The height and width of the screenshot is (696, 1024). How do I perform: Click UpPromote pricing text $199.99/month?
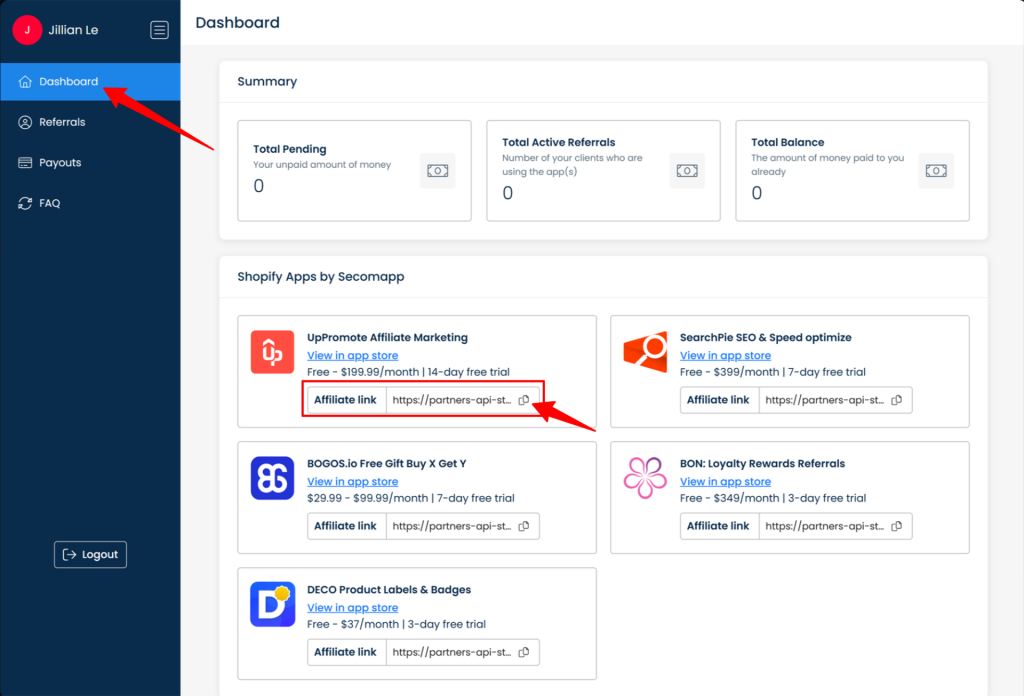tap(380, 372)
